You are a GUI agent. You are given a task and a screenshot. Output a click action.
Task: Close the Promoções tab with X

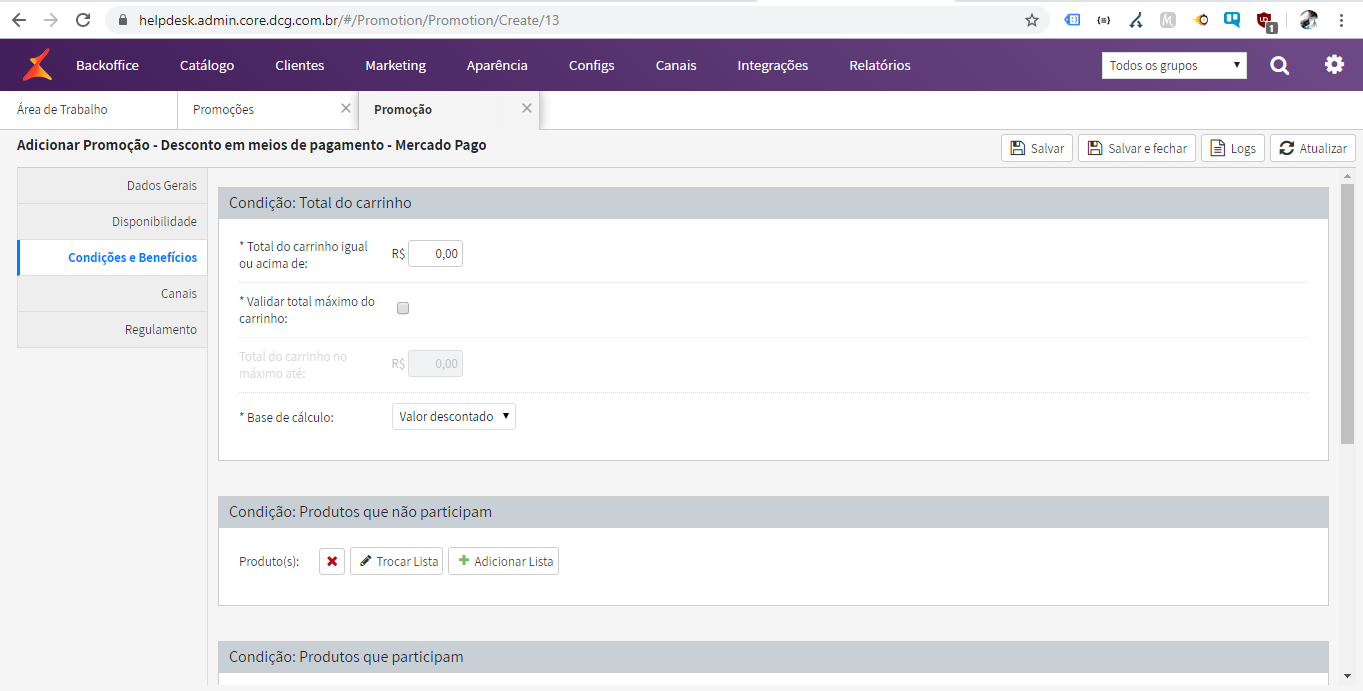click(x=346, y=108)
